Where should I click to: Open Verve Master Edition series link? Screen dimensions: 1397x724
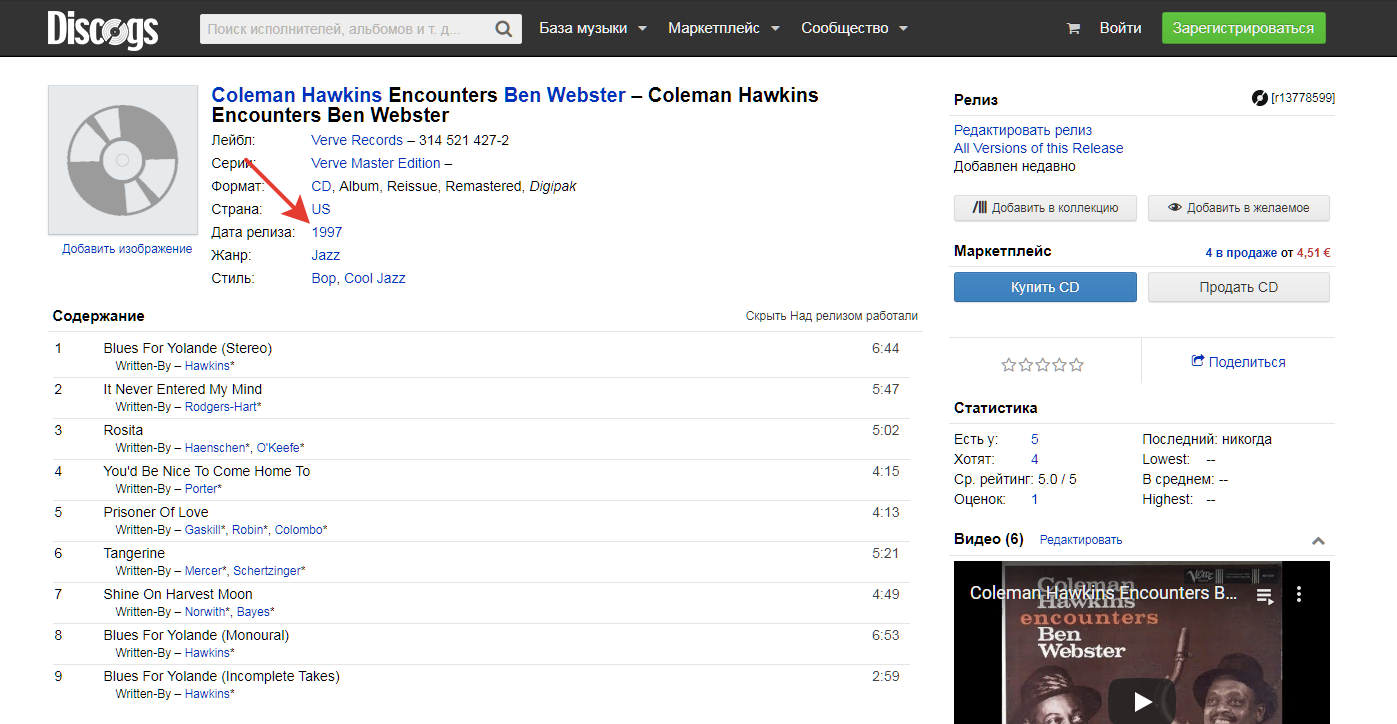[x=376, y=163]
